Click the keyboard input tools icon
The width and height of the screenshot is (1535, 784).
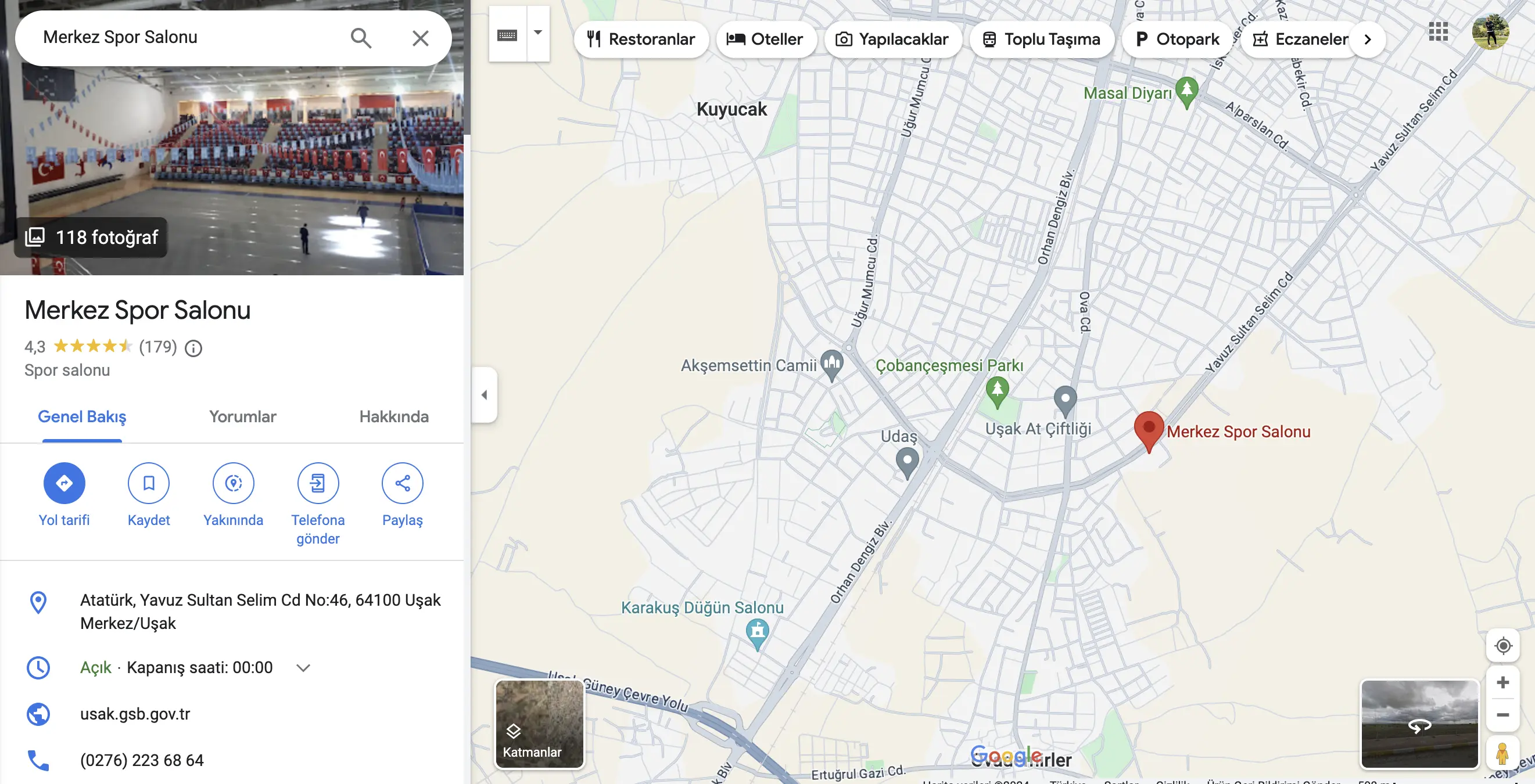tap(507, 34)
